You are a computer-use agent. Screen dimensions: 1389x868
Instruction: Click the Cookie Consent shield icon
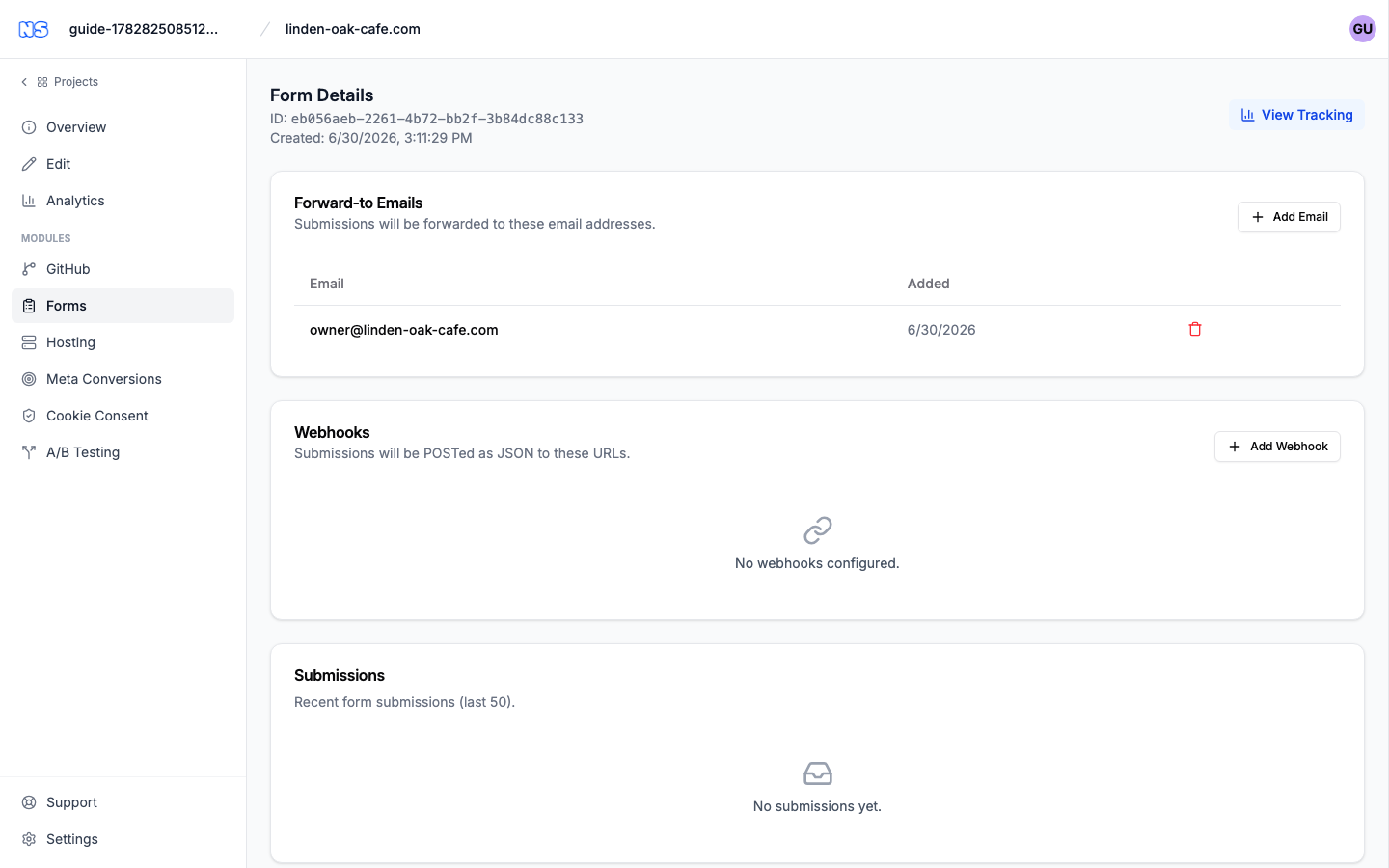pyautogui.click(x=29, y=416)
